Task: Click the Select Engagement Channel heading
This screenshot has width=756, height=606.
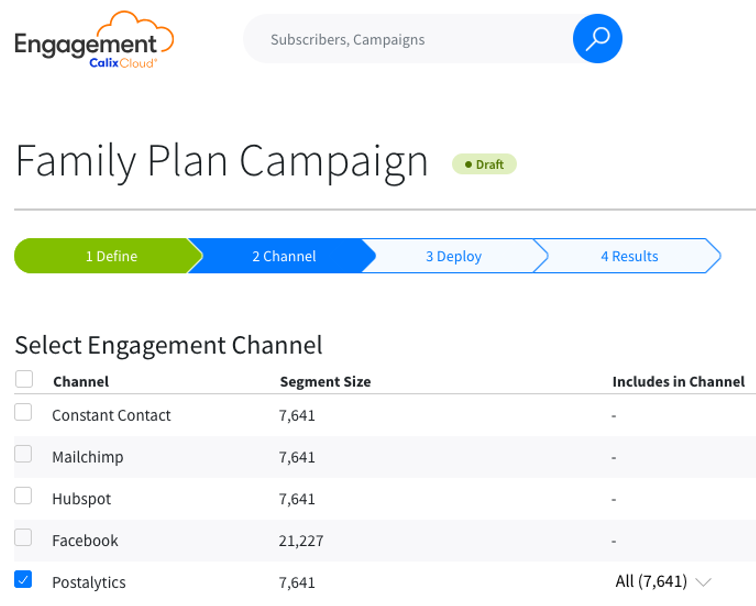Action: point(169,346)
